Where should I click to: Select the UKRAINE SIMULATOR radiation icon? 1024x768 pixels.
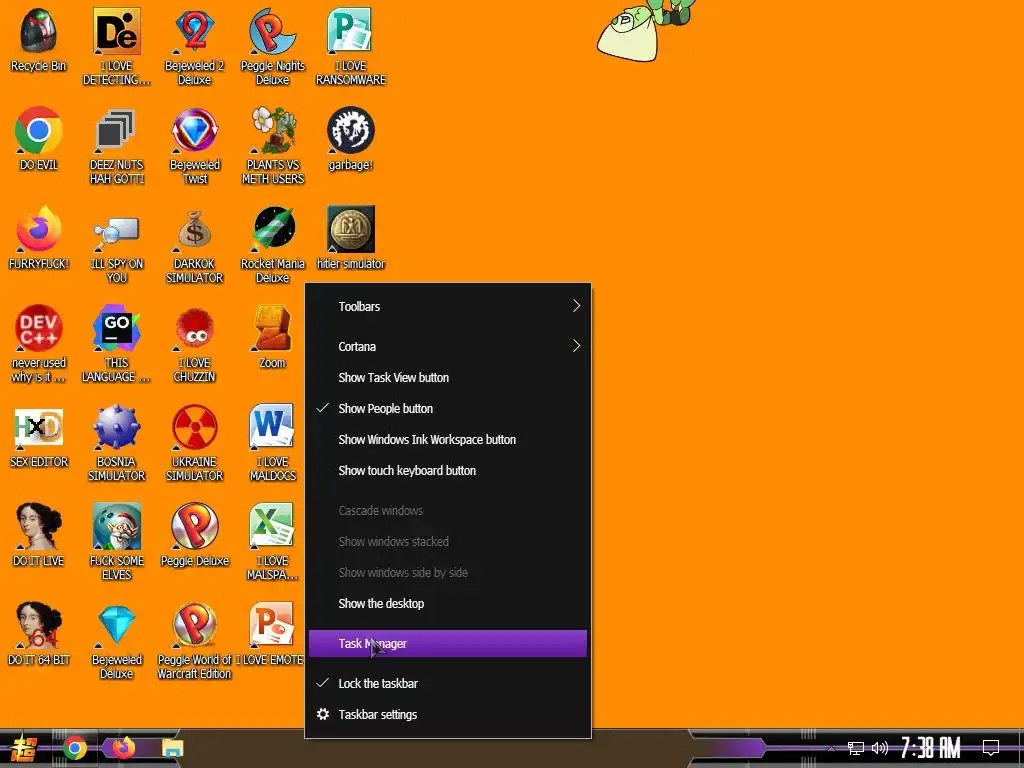pos(195,427)
